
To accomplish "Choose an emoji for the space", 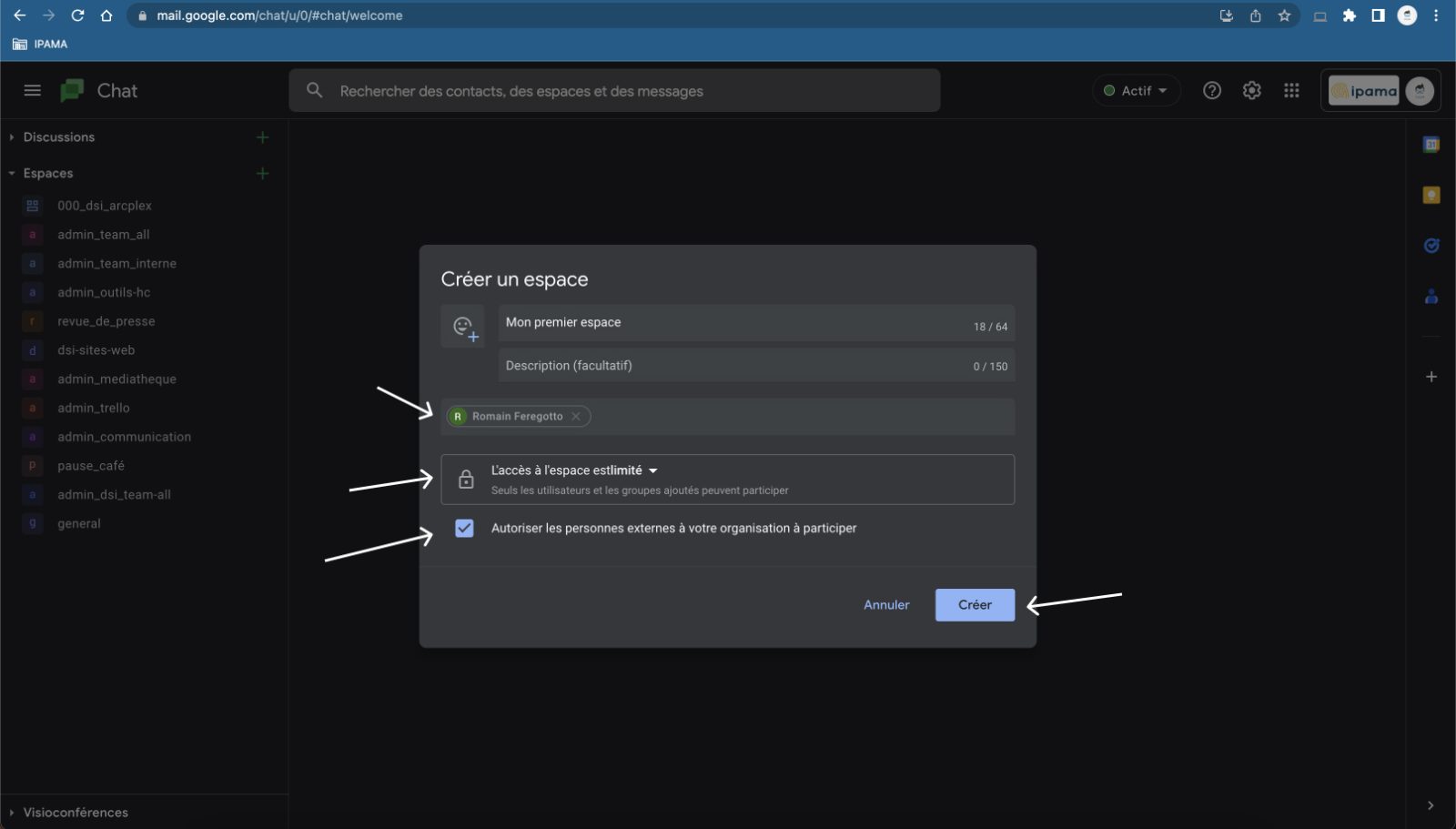I will pyautogui.click(x=464, y=327).
